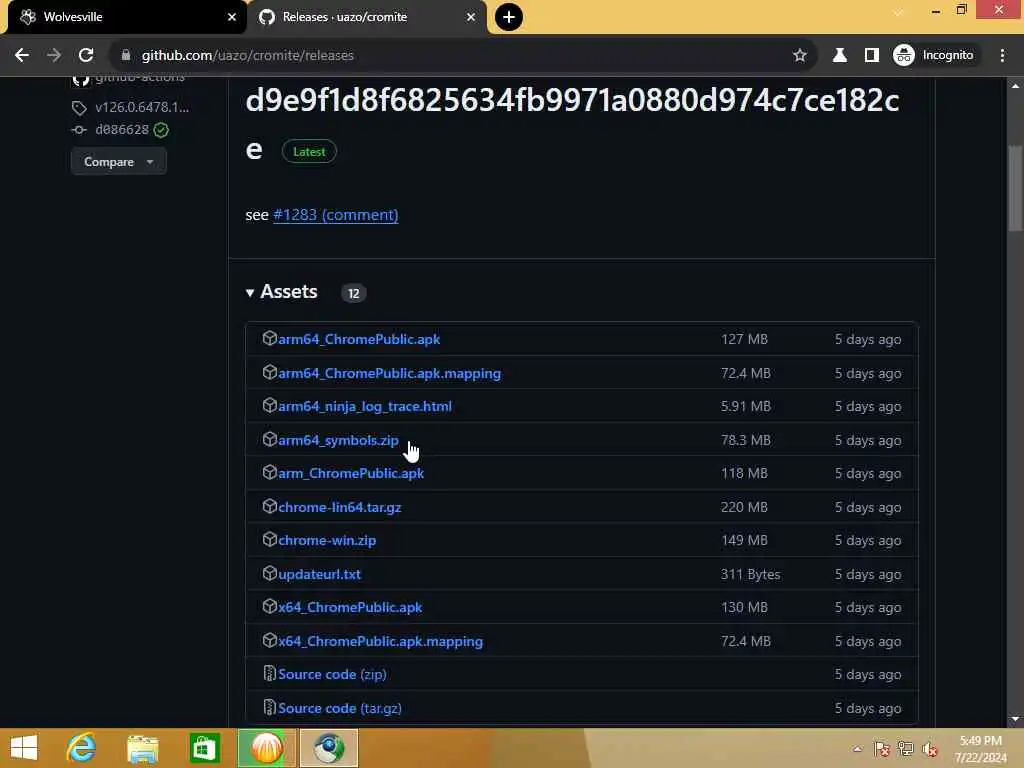Image resolution: width=1024 pixels, height=768 pixels.
Task: Download Source code (zip)
Action: tap(332, 675)
